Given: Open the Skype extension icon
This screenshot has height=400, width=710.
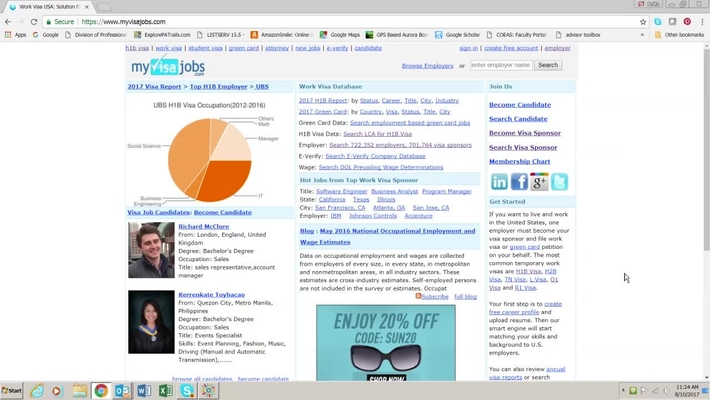Looking at the screenshot, I should [x=657, y=22].
